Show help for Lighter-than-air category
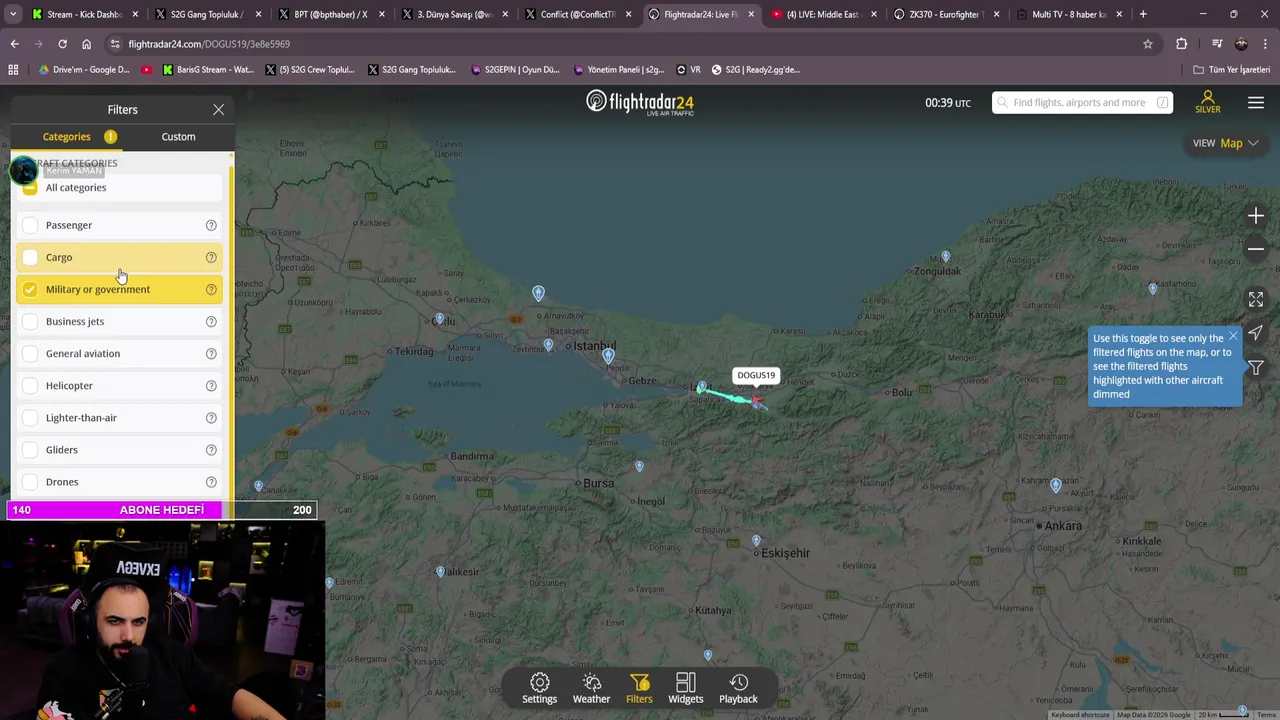1280x720 pixels. tap(211, 417)
